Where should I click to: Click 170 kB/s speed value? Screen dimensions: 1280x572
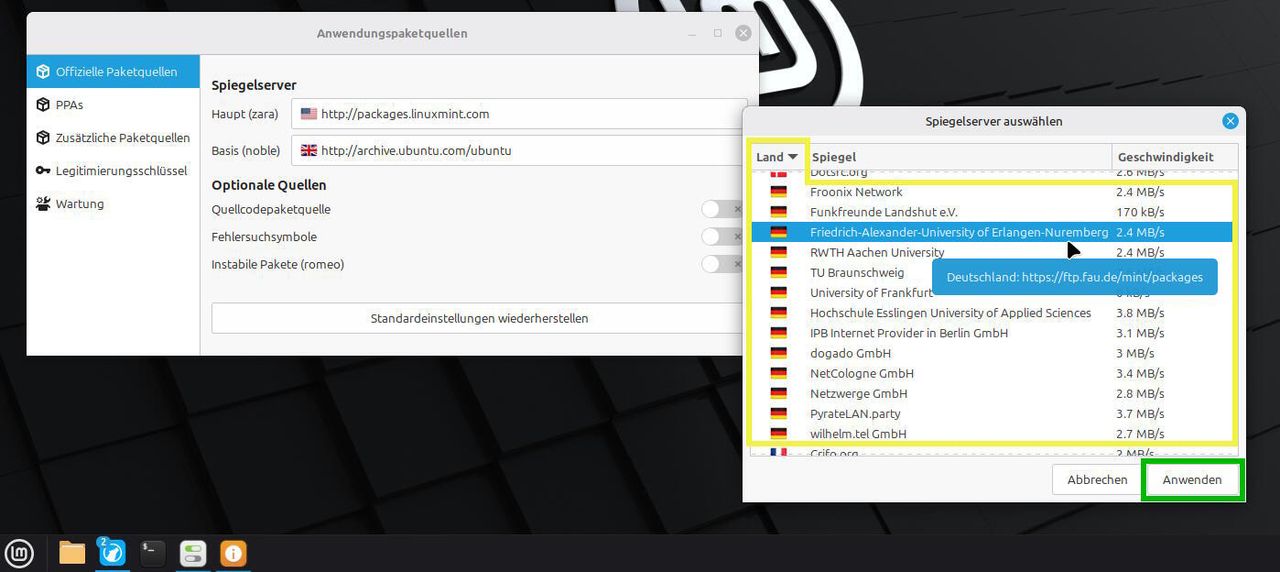point(1141,212)
